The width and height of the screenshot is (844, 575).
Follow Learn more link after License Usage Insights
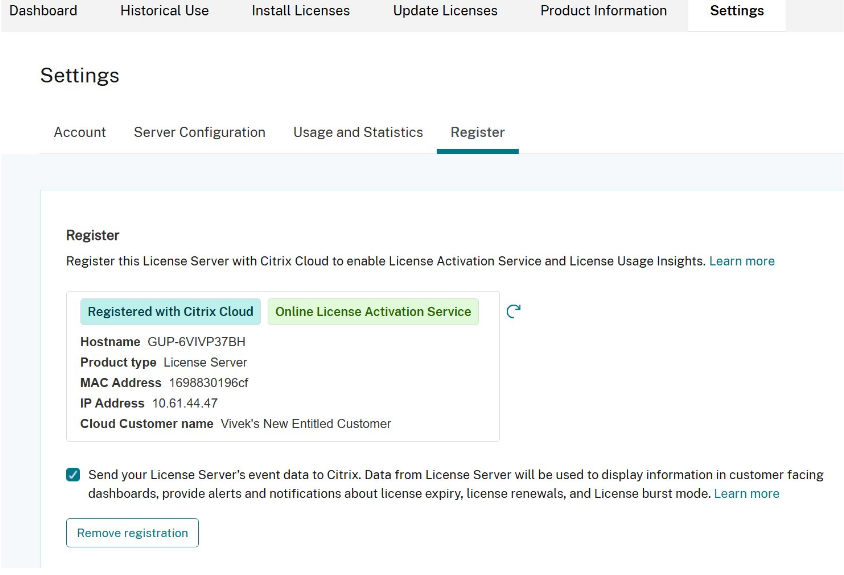pyautogui.click(x=741, y=261)
